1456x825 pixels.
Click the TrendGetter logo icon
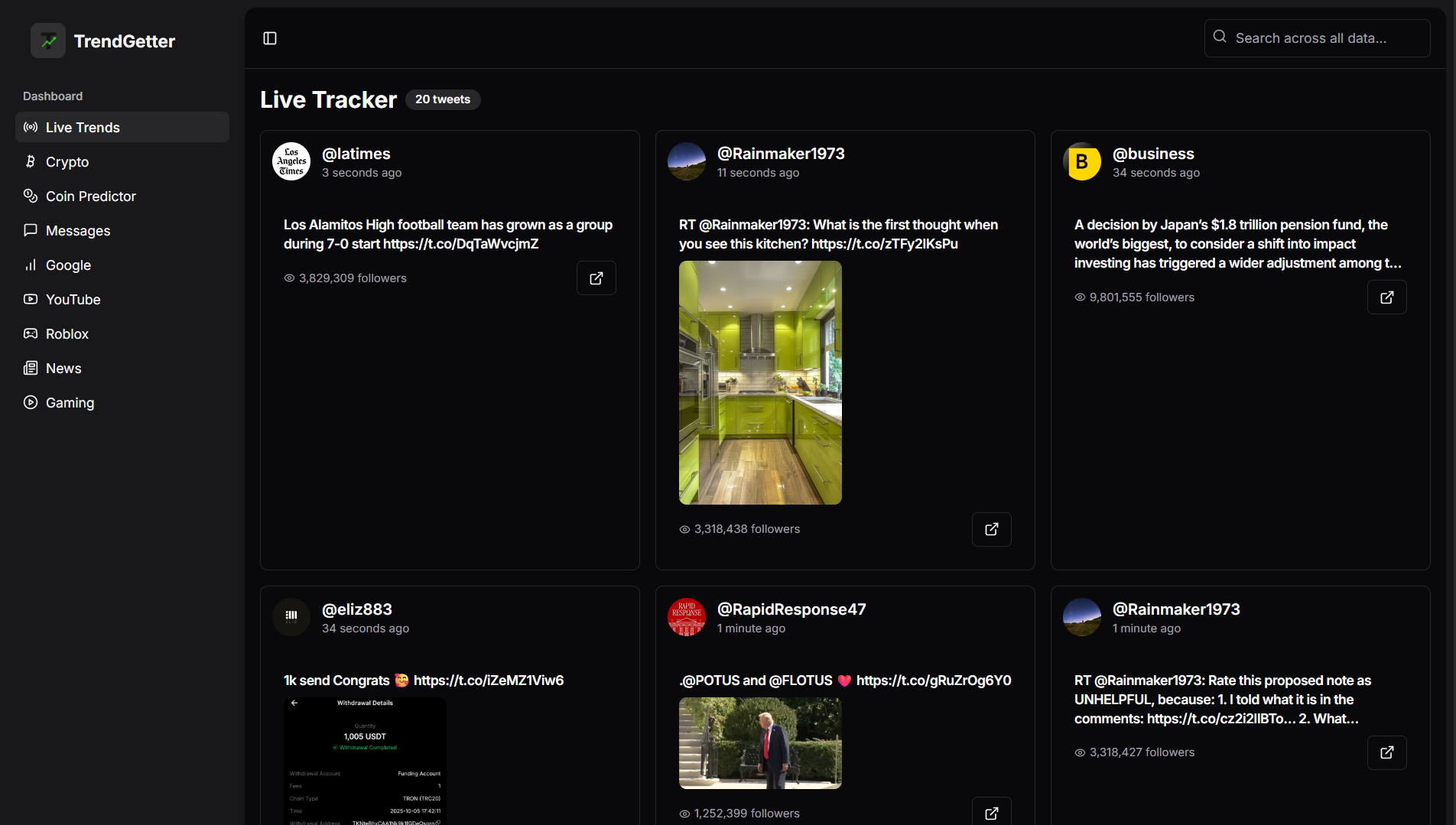click(x=48, y=41)
